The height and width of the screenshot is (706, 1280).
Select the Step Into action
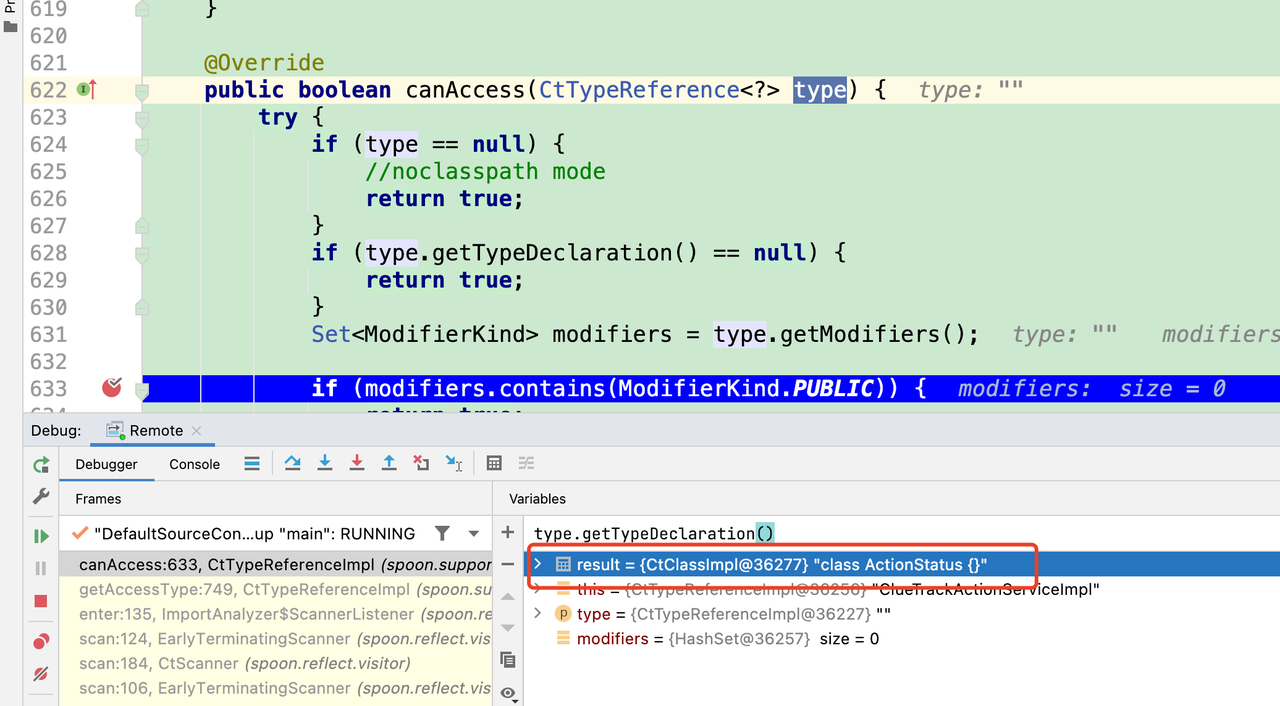click(x=324, y=463)
